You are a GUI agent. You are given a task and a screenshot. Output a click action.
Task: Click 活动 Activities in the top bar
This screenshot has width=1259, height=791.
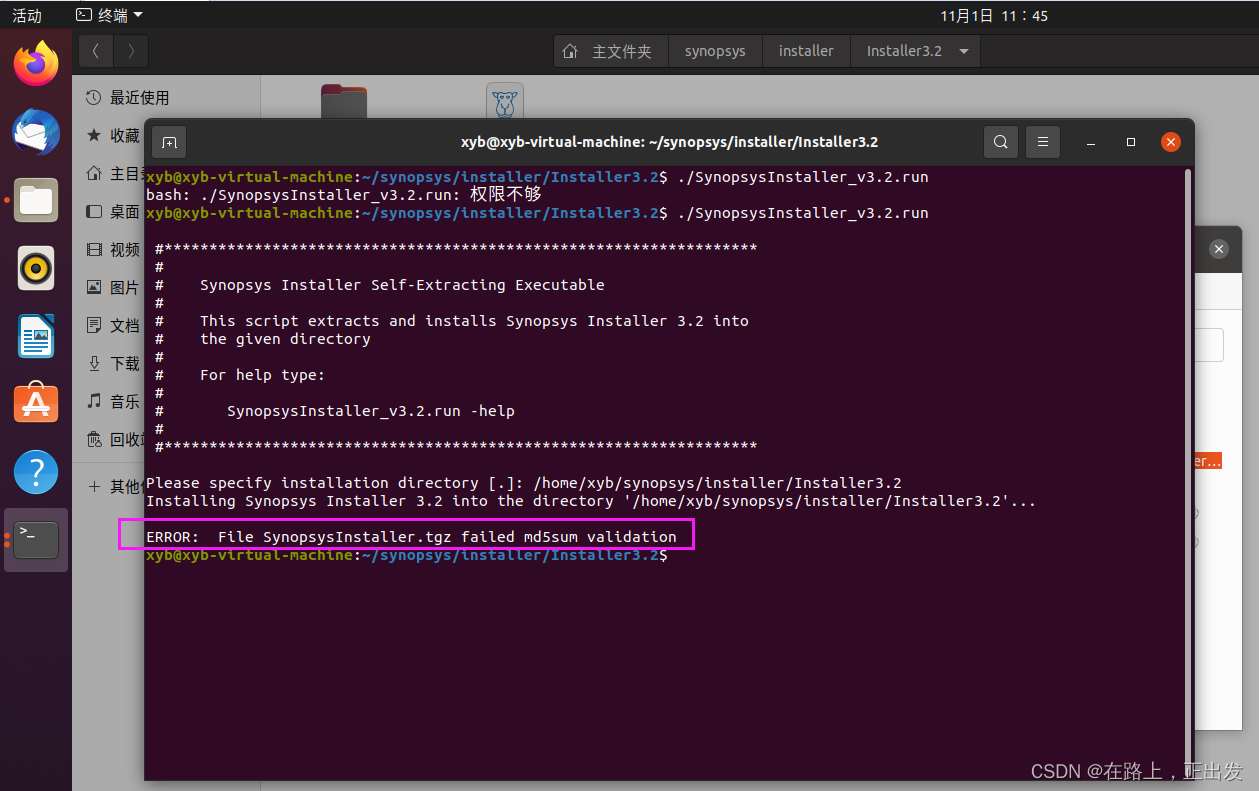point(27,15)
